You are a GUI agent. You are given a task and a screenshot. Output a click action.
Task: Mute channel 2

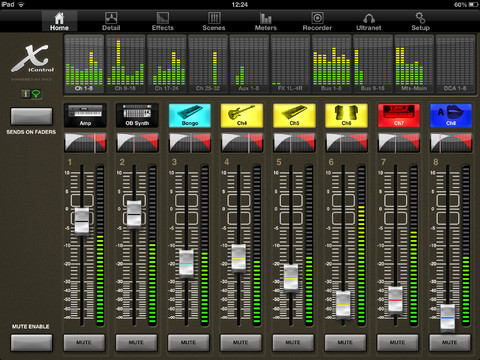pos(136,342)
